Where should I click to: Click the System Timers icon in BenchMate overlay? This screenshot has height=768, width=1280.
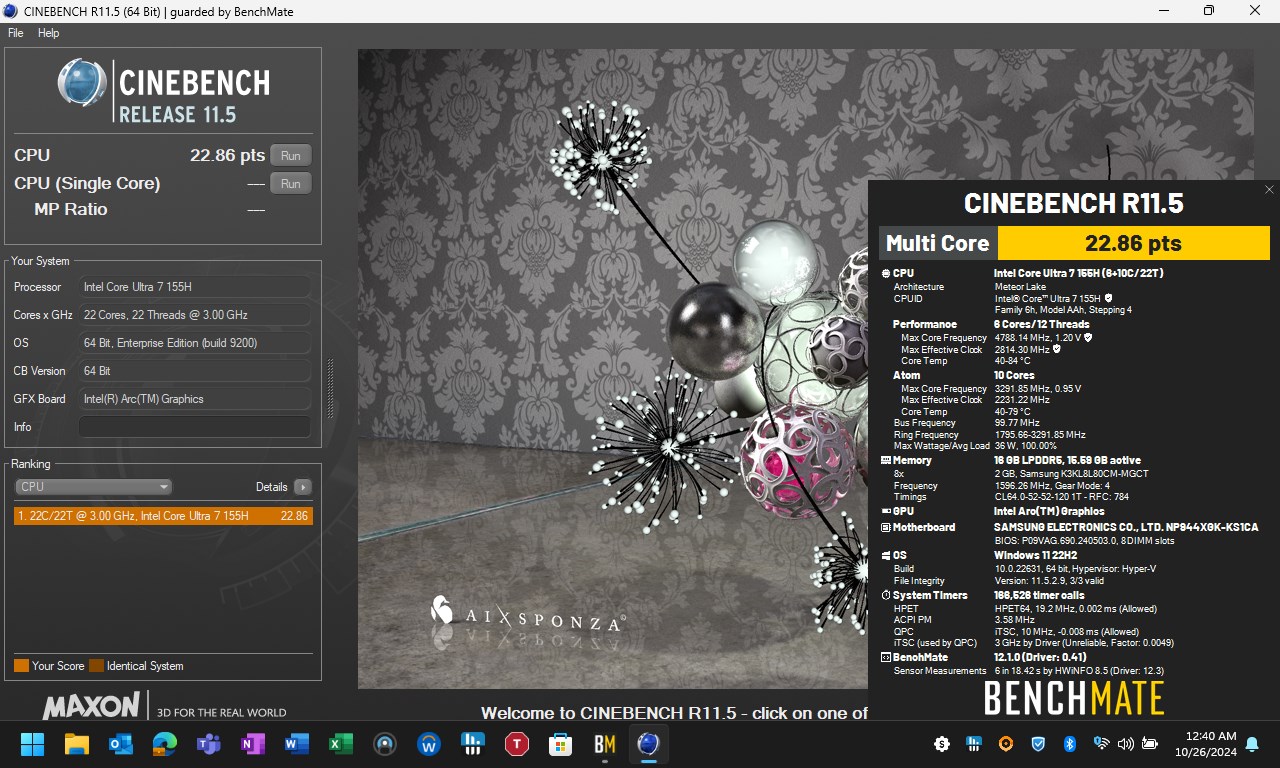coord(886,596)
